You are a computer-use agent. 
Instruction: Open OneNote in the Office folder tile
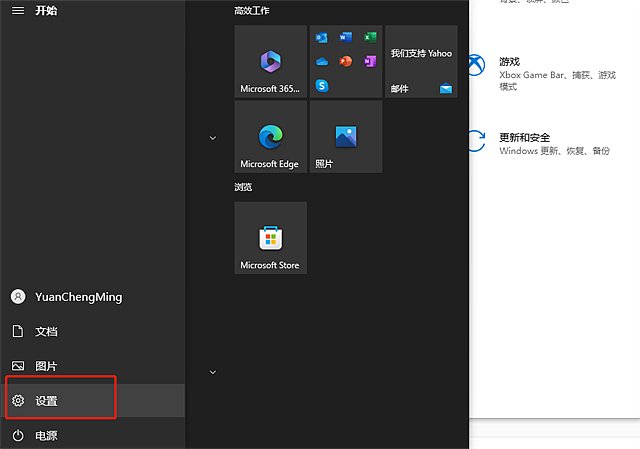(x=370, y=61)
